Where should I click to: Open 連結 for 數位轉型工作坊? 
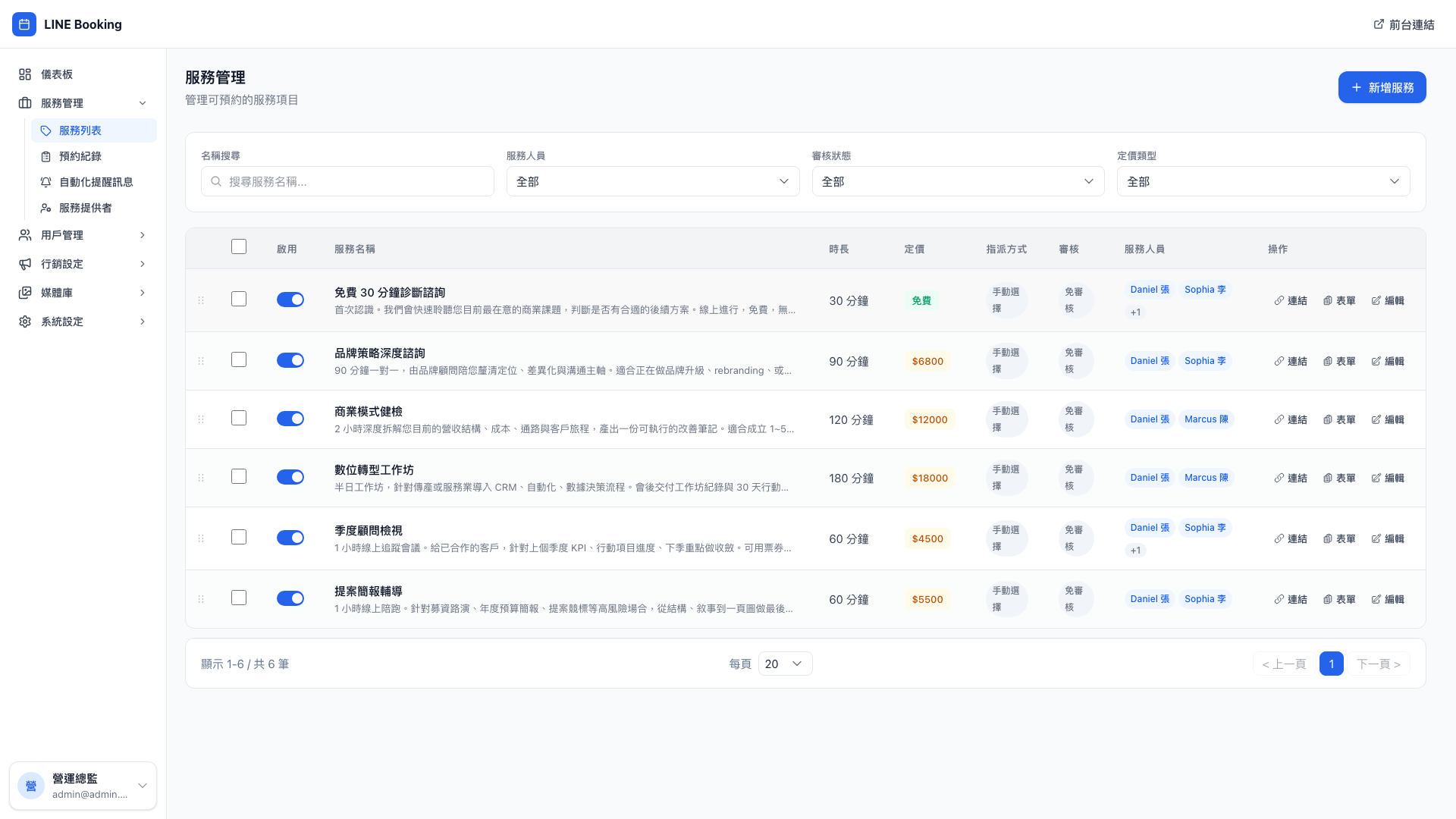pos(1291,478)
